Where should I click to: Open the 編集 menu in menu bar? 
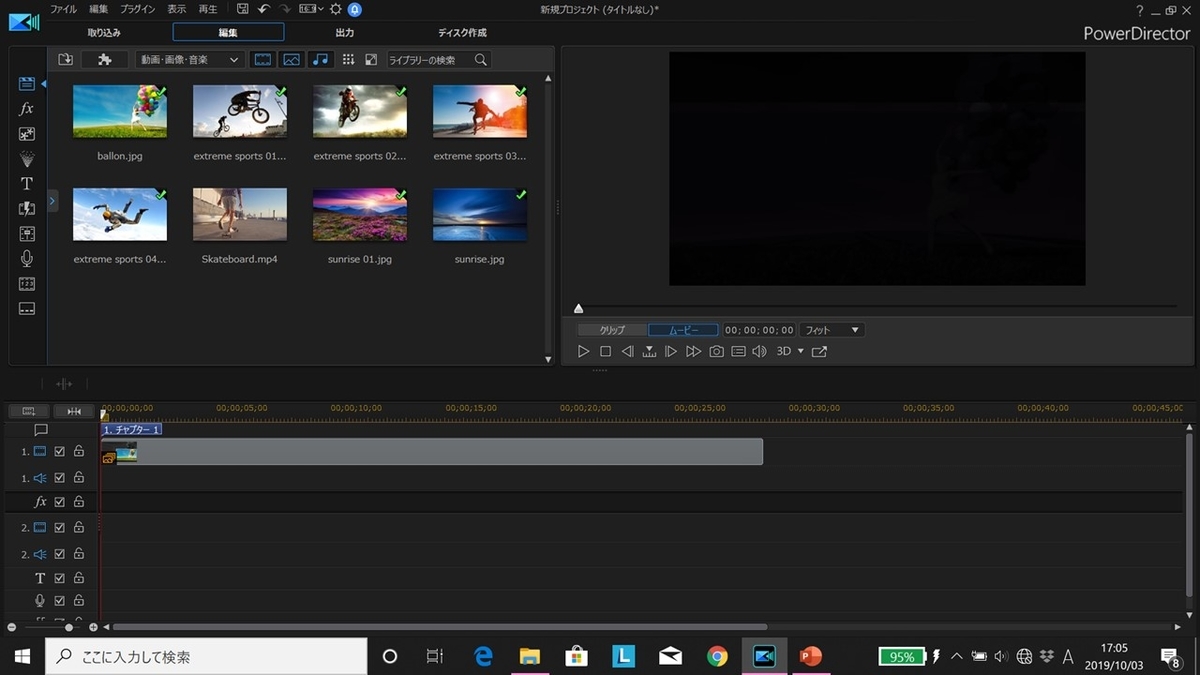pos(98,9)
